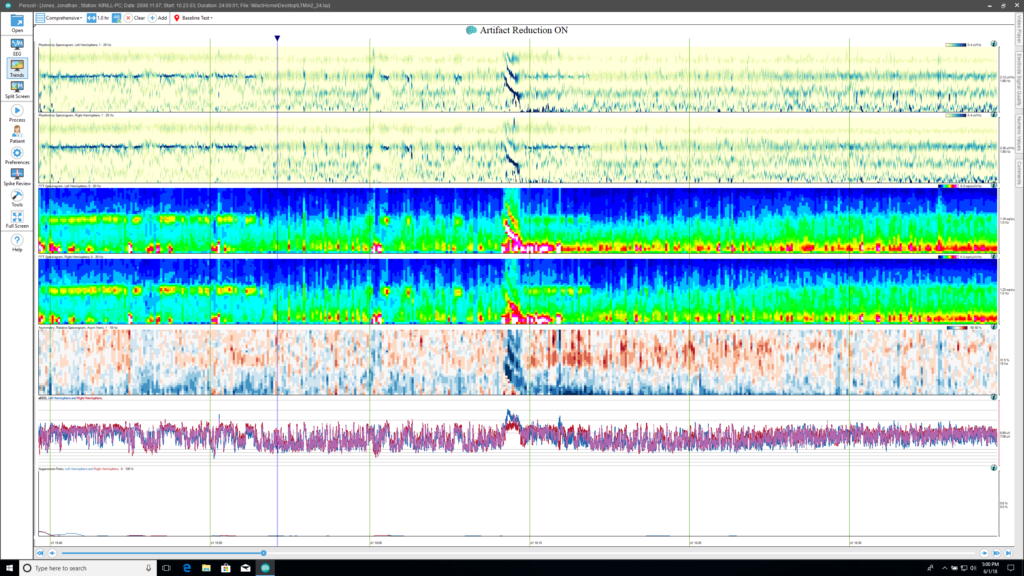Click the Process sidebar icon

tap(17, 114)
